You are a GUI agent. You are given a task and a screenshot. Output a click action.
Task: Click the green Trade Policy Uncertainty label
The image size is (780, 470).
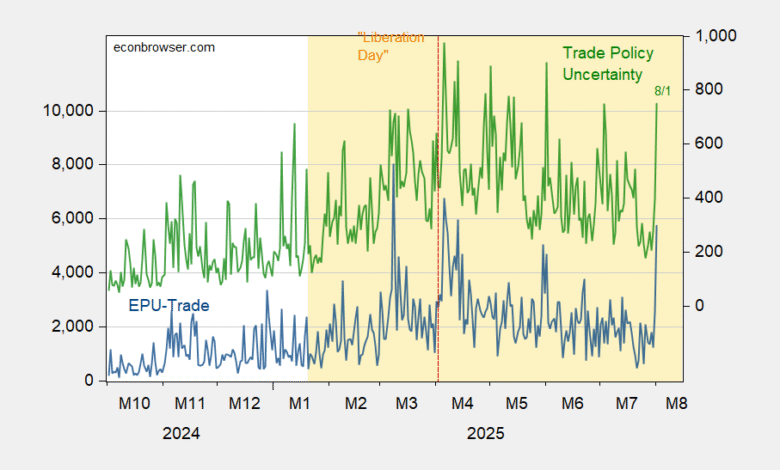point(608,64)
